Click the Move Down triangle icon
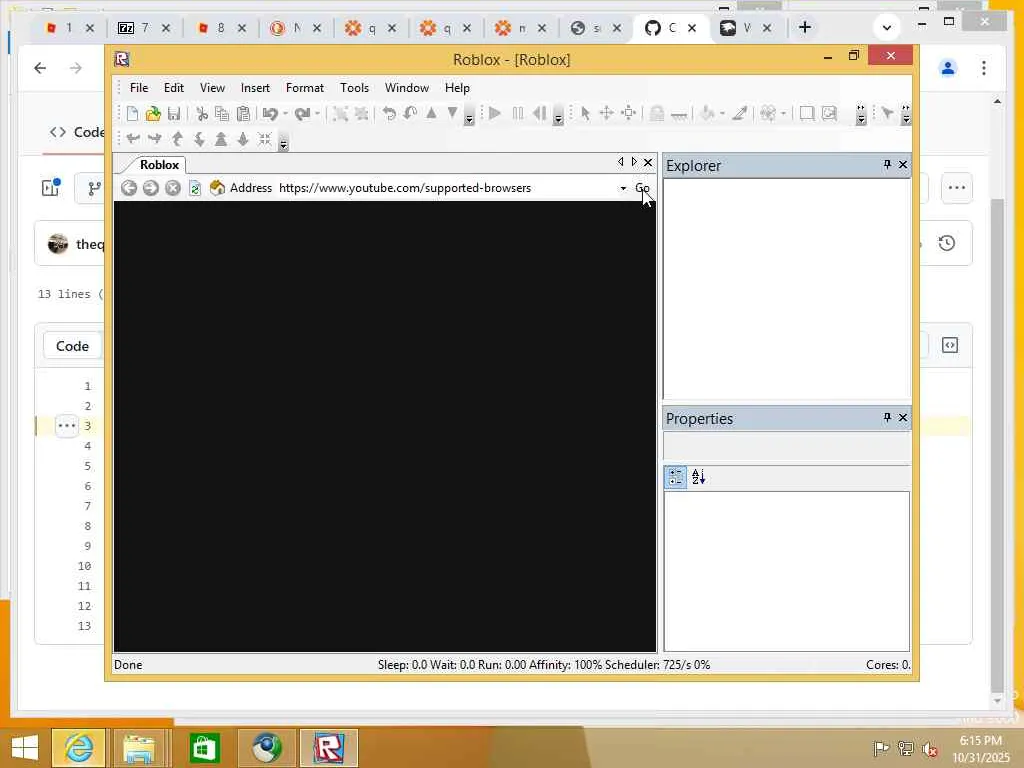 coord(452,114)
